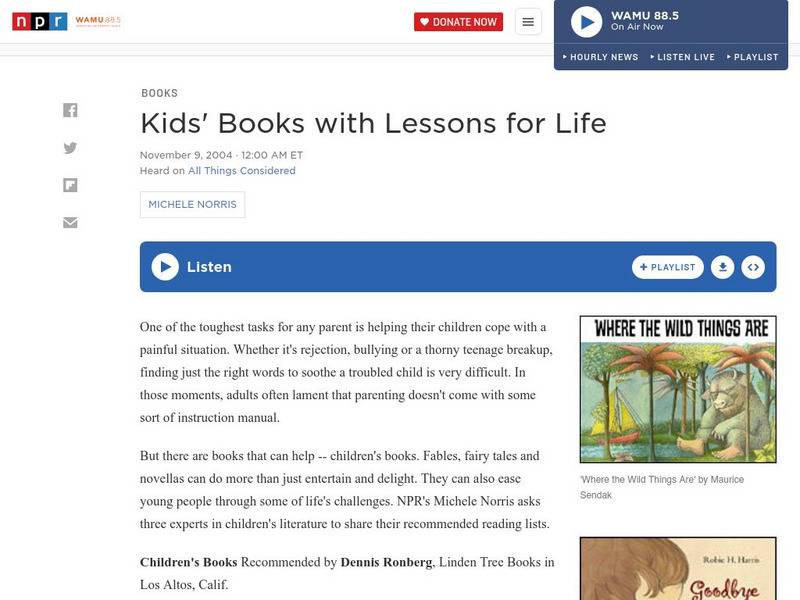Play WAMU 88.5 live stream

(586, 22)
